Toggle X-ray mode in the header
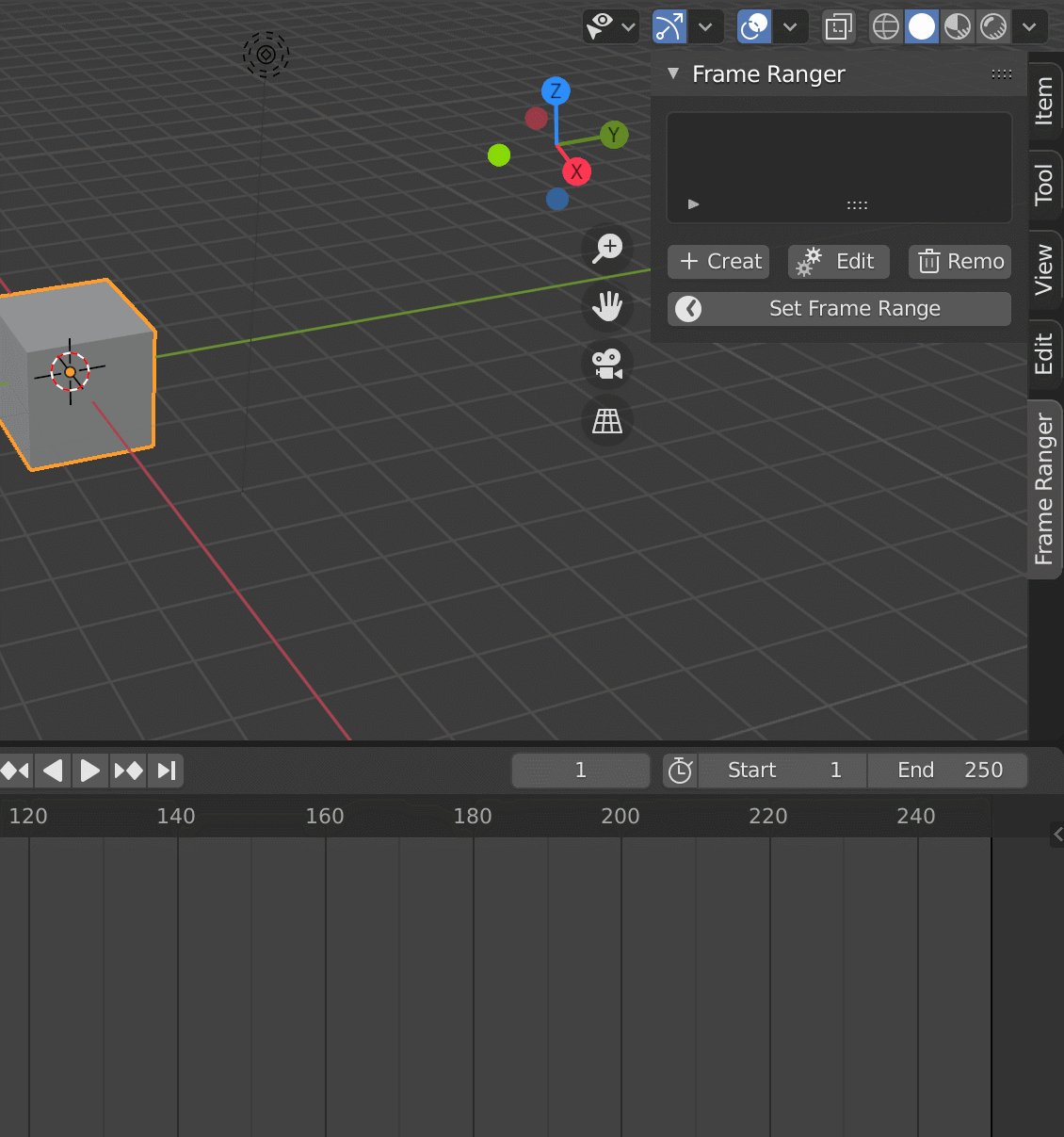The height and width of the screenshot is (1137, 1064). (838, 26)
